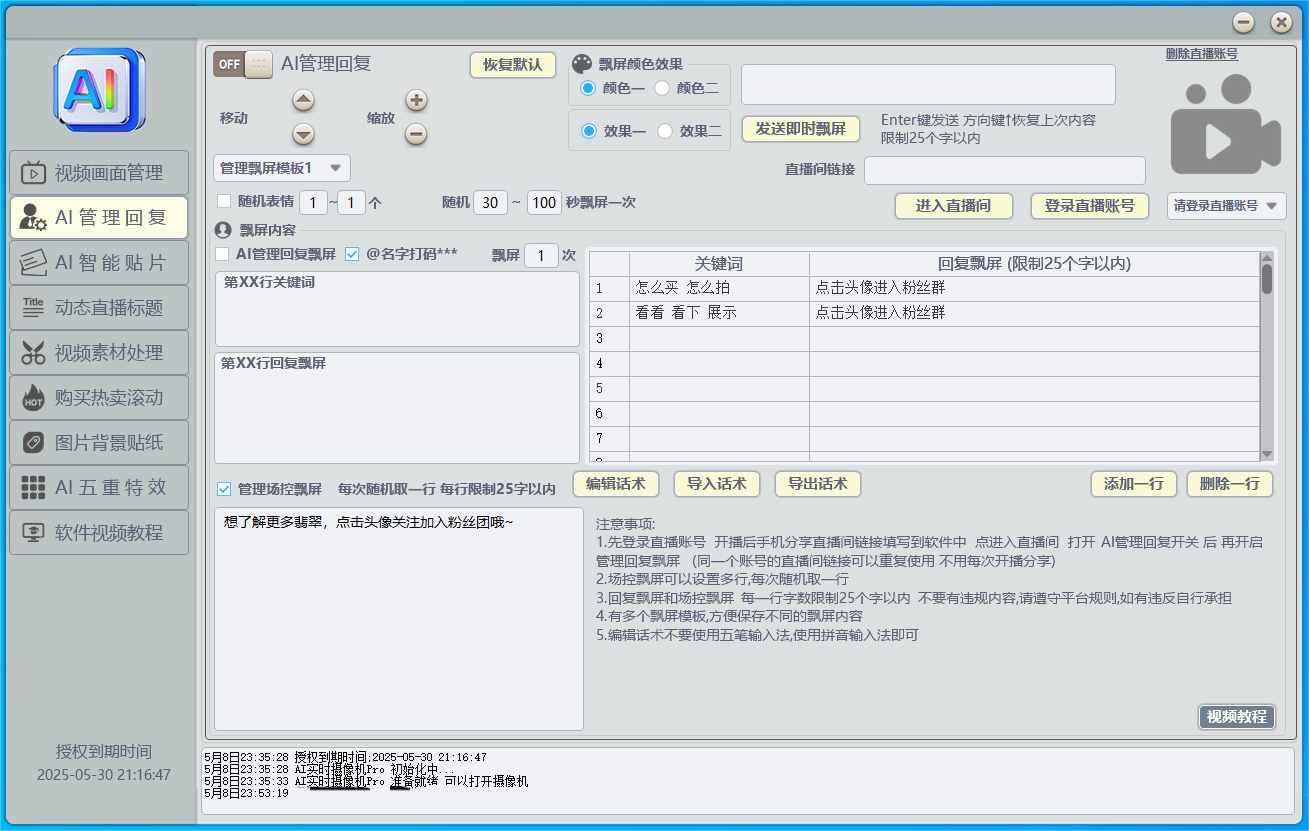Click the AI app logo icon
Viewport: 1309px width, 831px height.
(x=99, y=91)
